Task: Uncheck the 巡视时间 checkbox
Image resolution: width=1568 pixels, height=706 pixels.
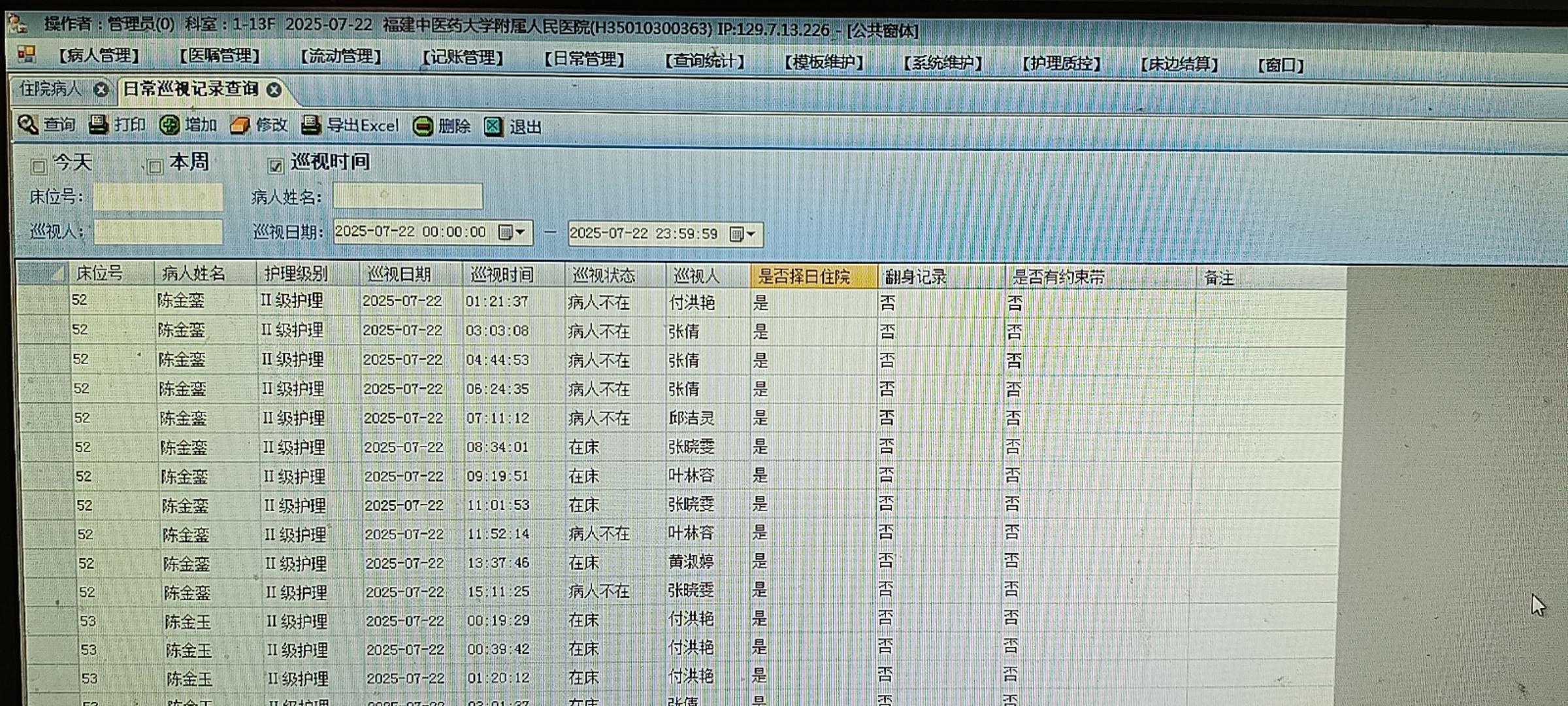Action: [275, 166]
